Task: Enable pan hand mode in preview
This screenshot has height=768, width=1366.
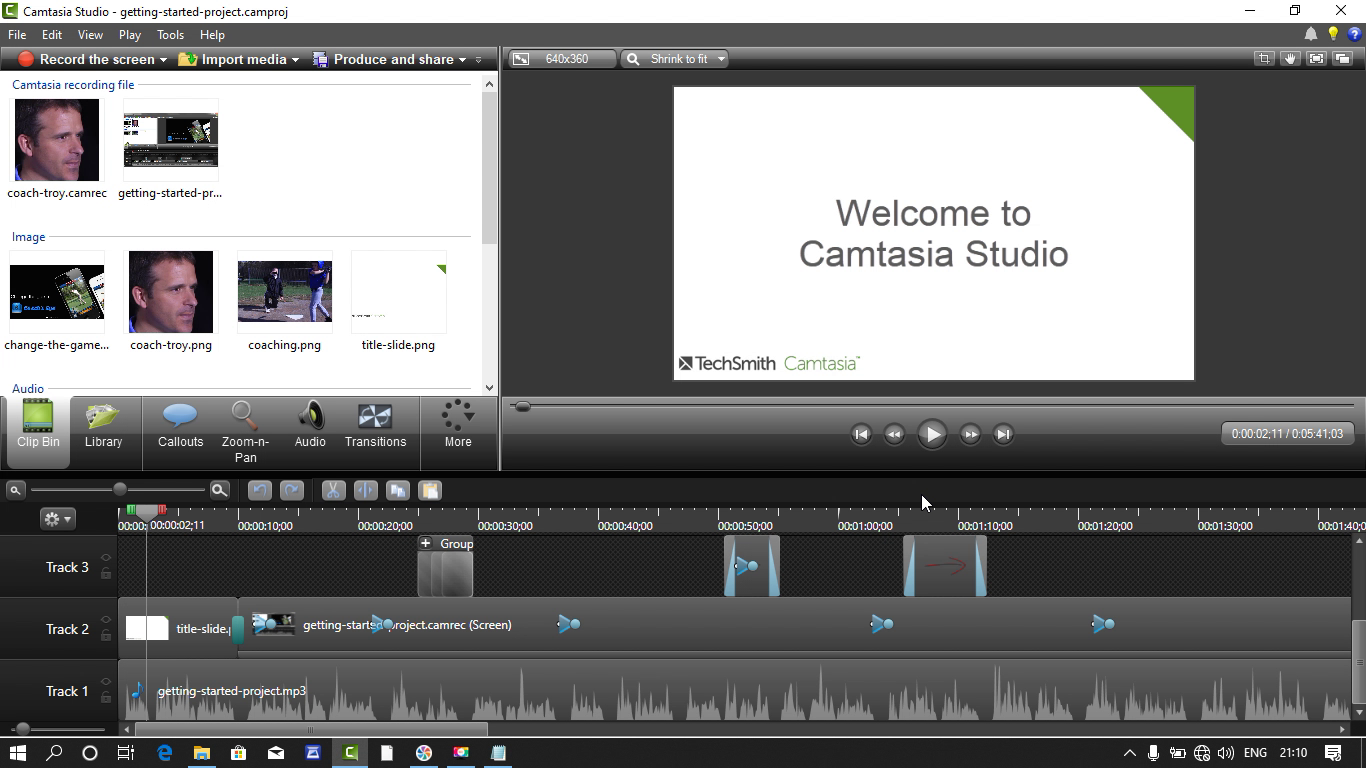Action: tap(1290, 59)
